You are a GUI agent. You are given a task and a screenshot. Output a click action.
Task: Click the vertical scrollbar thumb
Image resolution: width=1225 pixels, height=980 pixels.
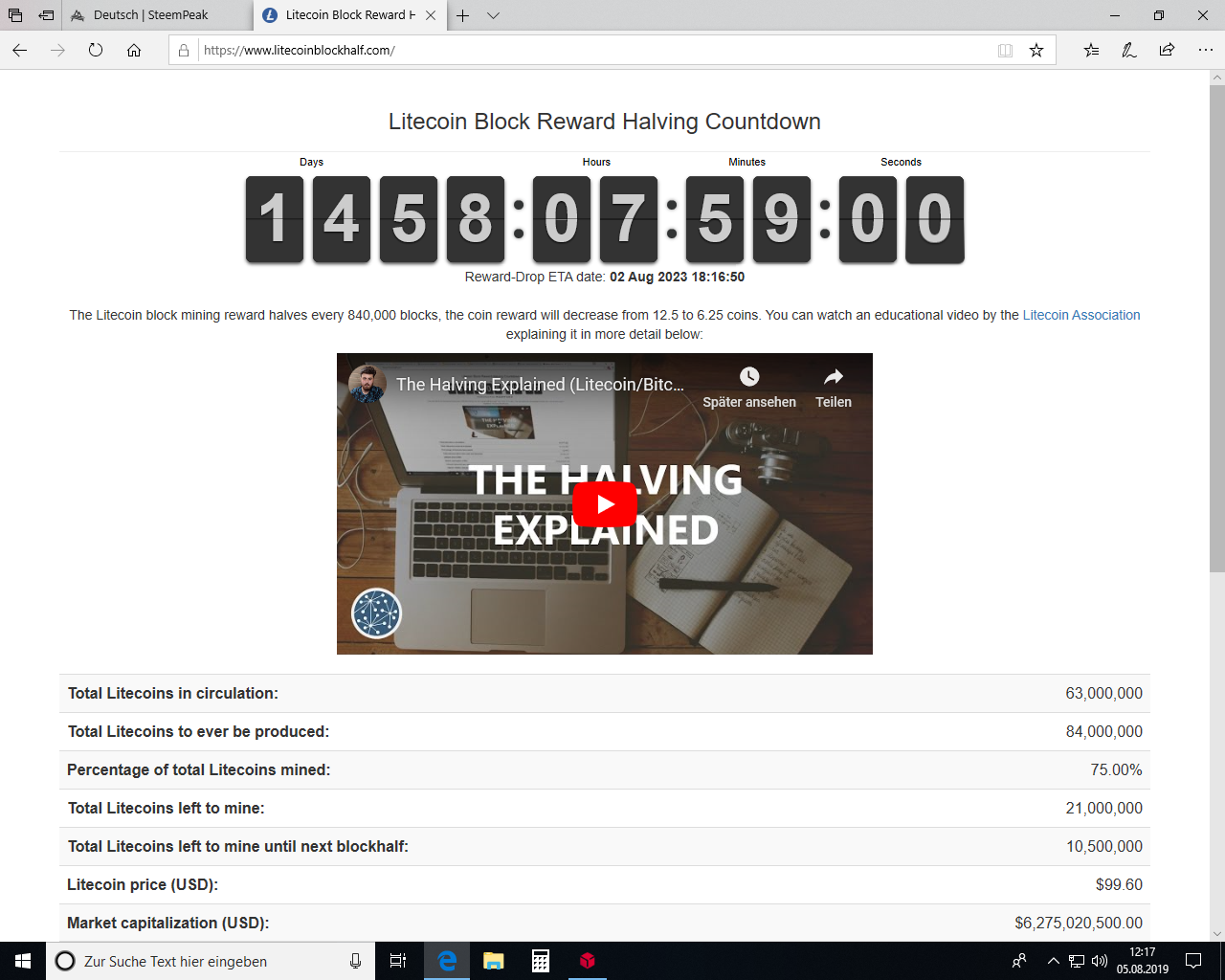point(1216,328)
